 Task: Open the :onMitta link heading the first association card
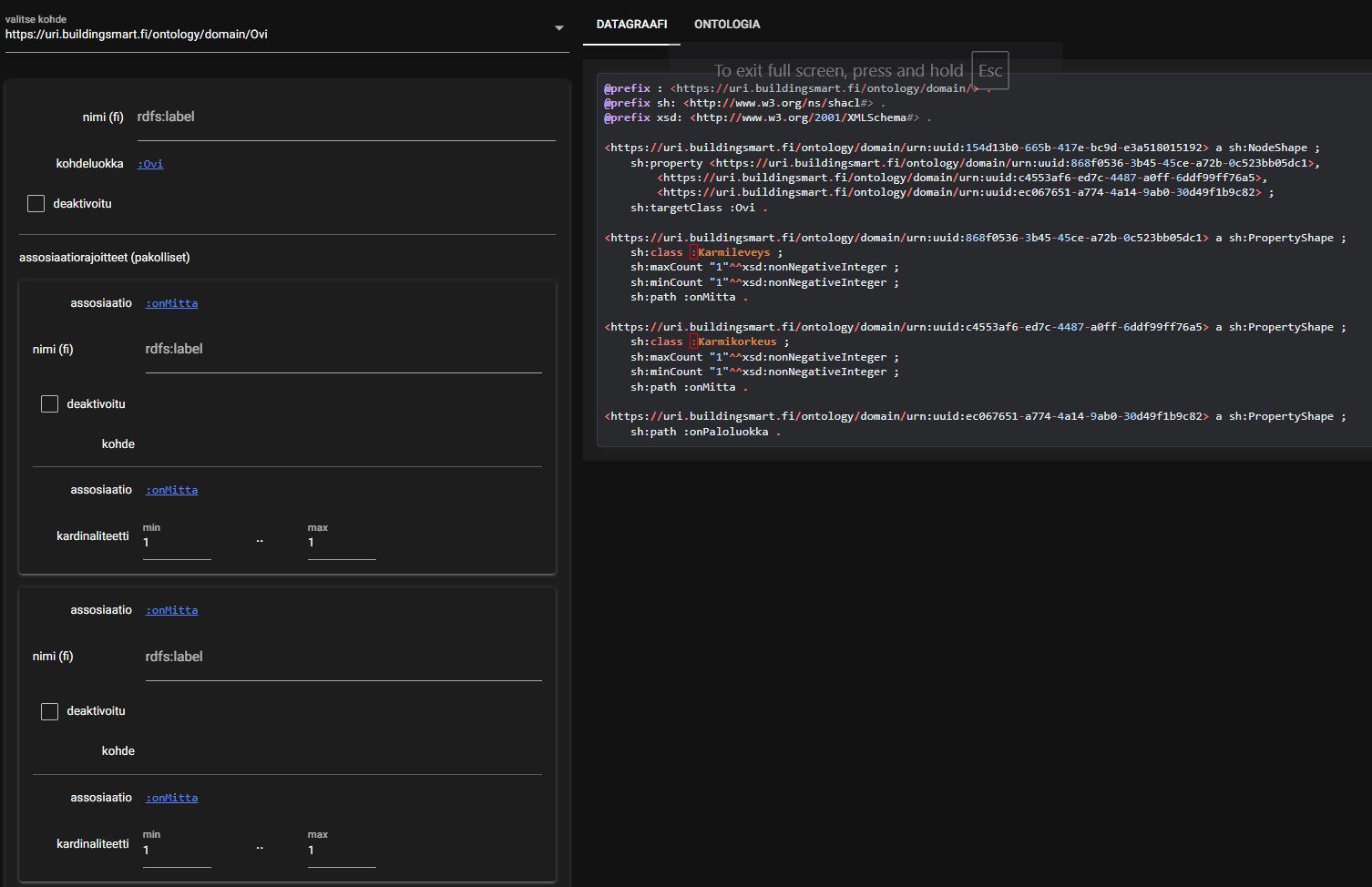(x=171, y=303)
